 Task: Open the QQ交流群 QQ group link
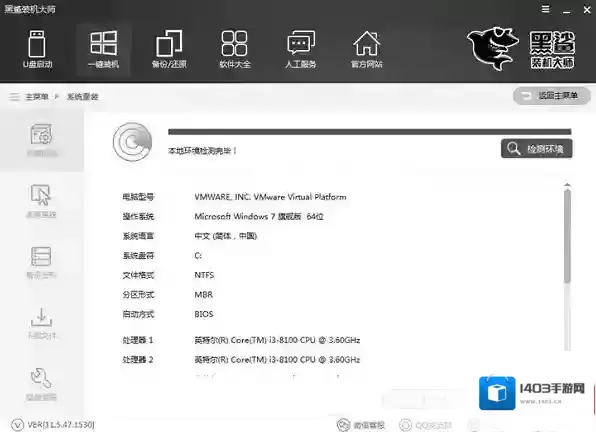pyautogui.click(x=426, y=425)
